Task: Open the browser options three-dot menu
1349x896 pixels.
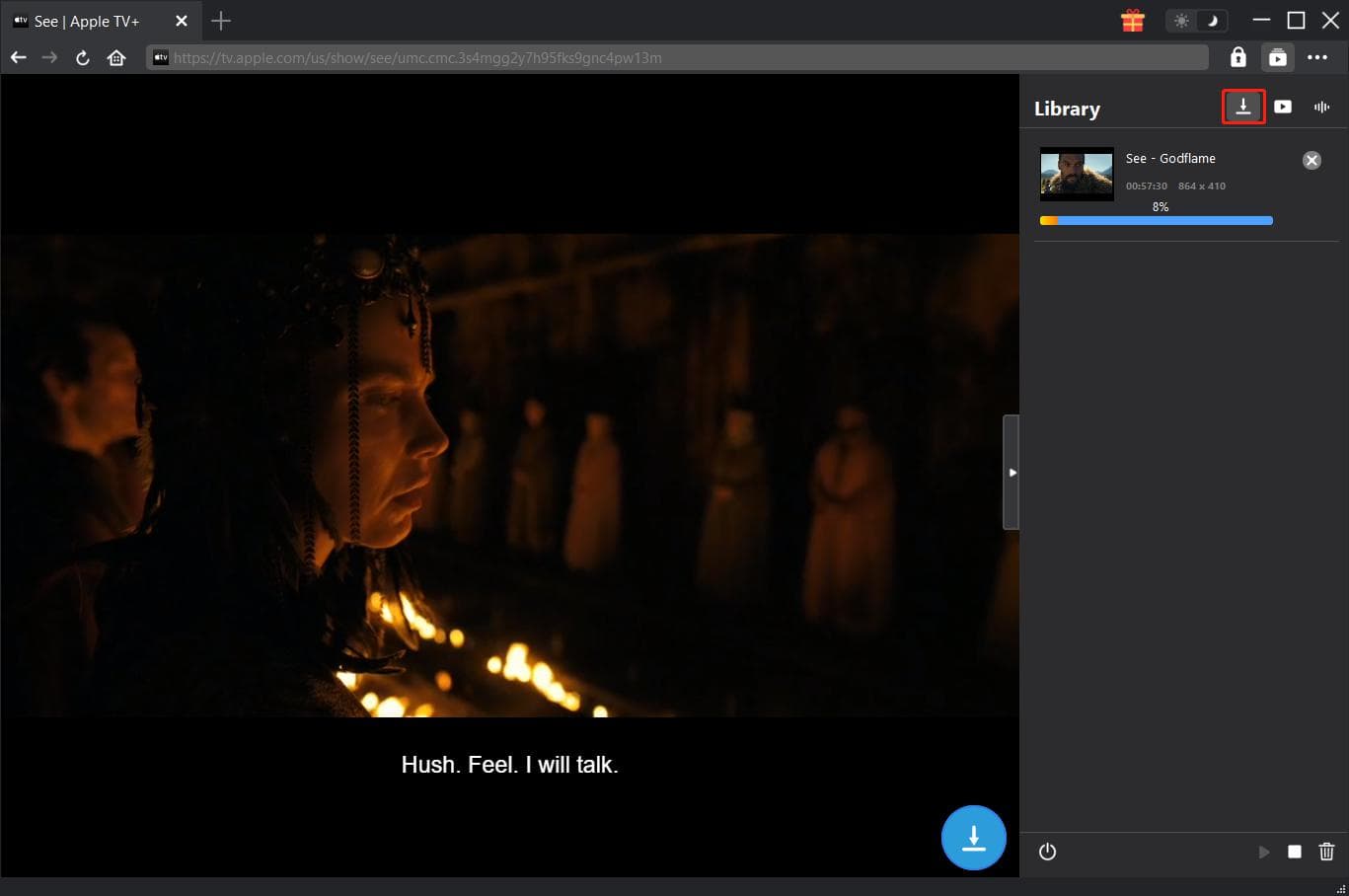Action: tap(1317, 57)
